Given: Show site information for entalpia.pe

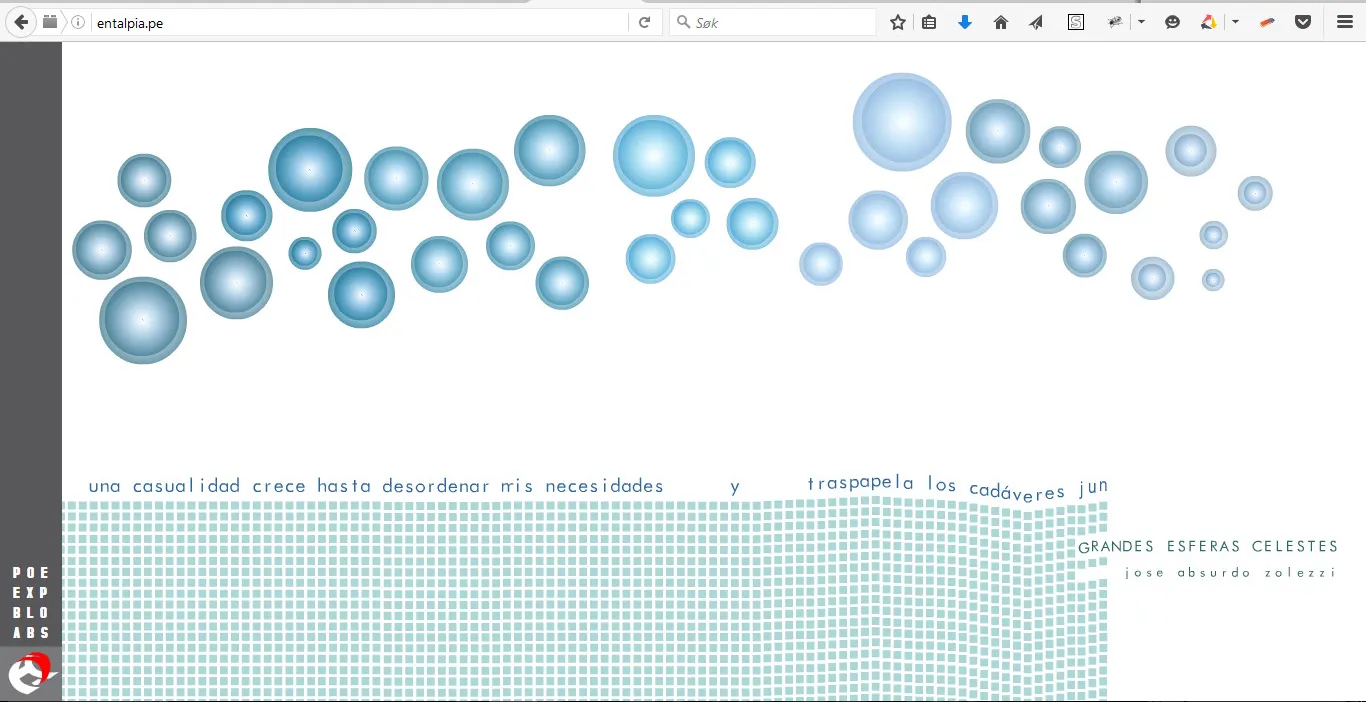Looking at the screenshot, I should click(x=78, y=22).
